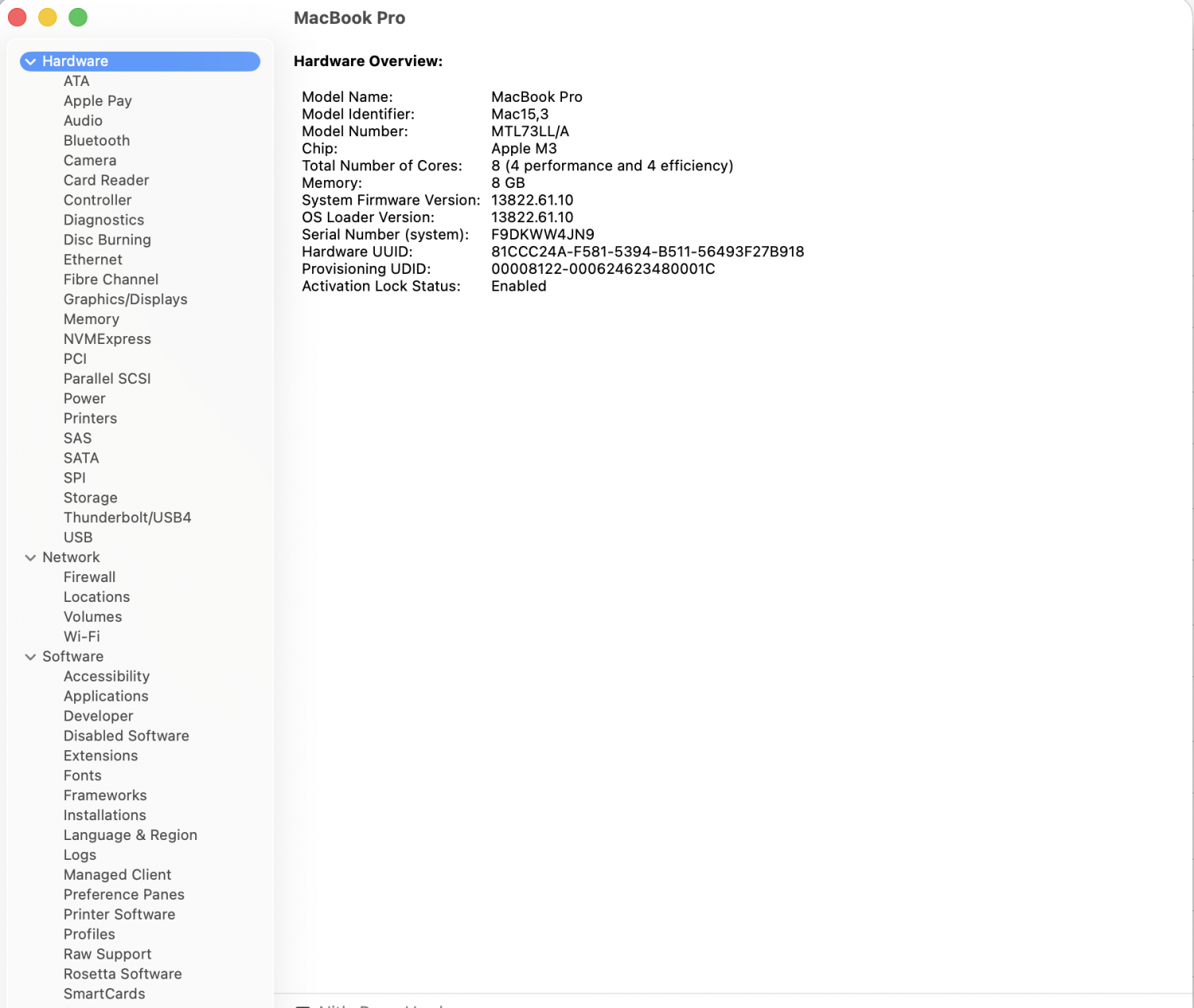Collapse the Hardware section chevron

coord(30,61)
